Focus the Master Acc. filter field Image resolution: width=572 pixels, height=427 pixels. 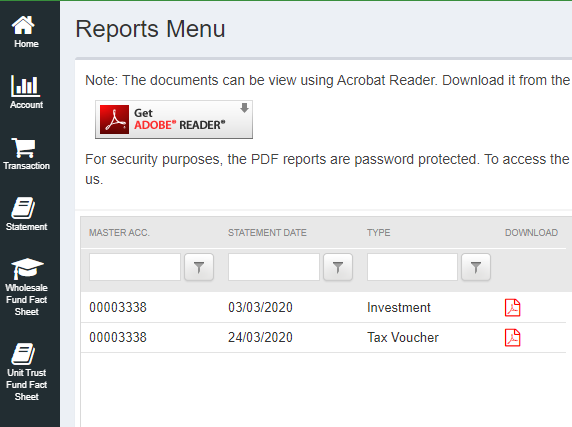[x=135, y=267]
